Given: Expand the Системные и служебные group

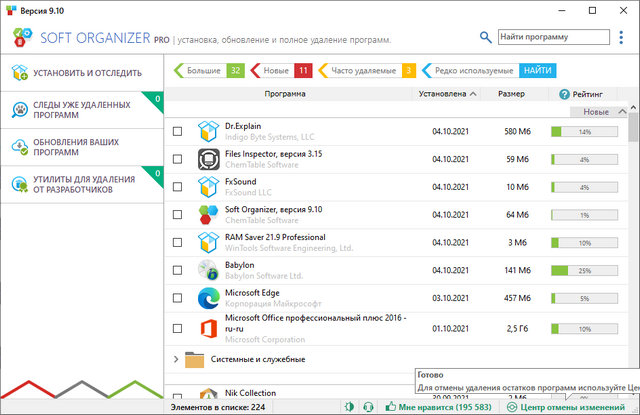Looking at the screenshot, I should [176, 359].
